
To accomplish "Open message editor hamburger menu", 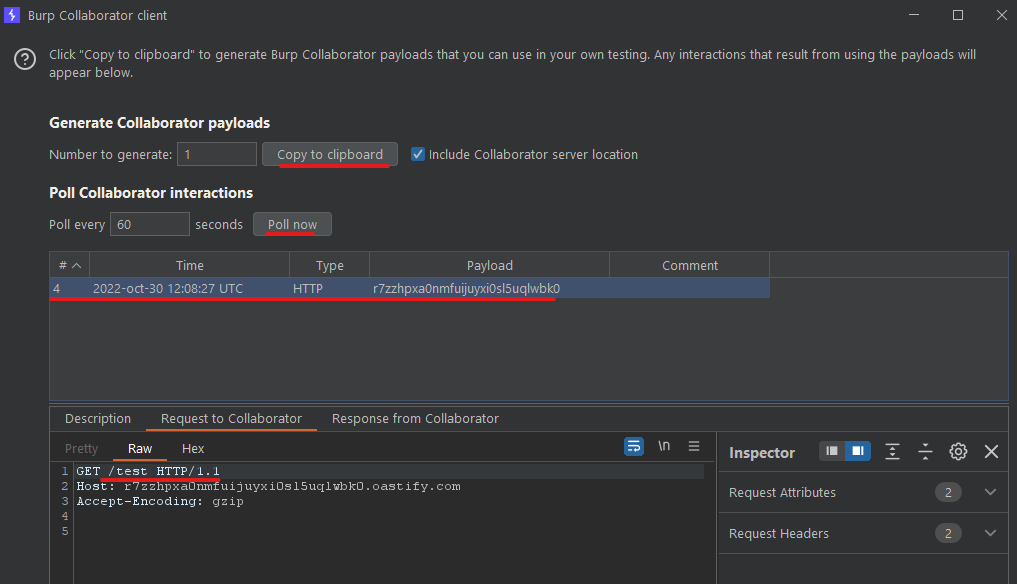I will click(x=694, y=446).
